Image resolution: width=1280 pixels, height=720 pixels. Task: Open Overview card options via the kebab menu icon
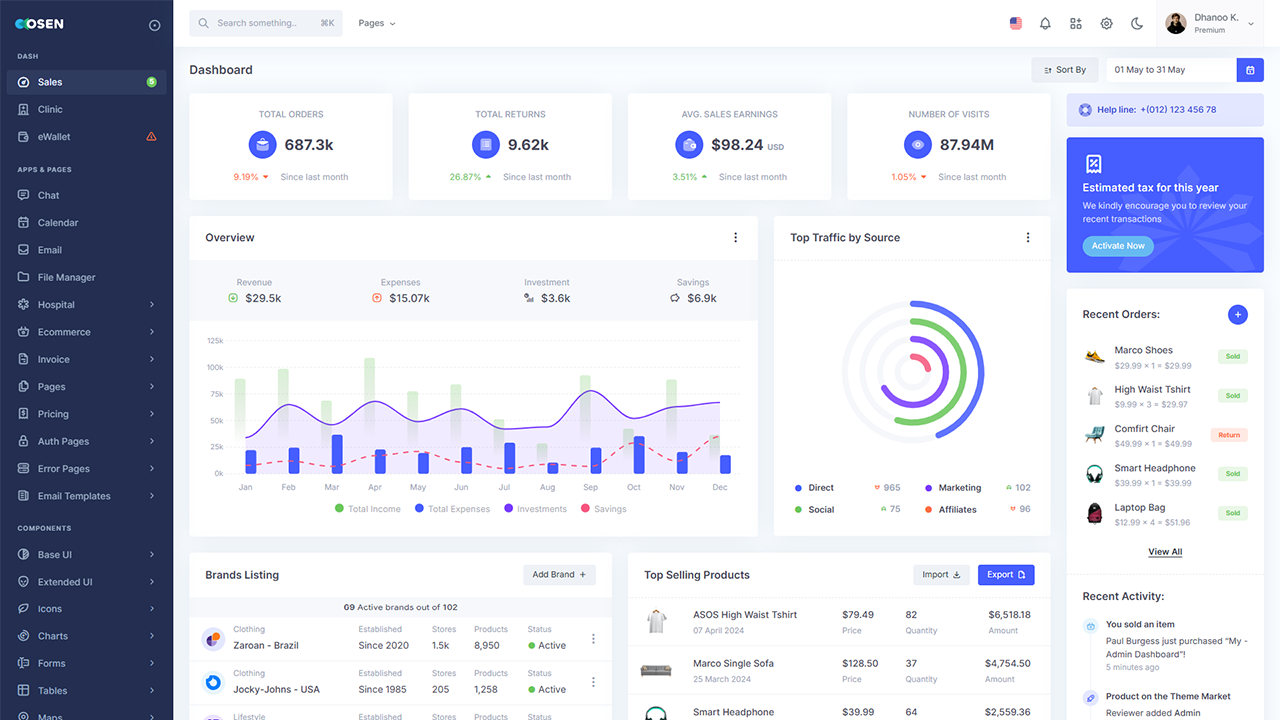pyautogui.click(x=735, y=237)
